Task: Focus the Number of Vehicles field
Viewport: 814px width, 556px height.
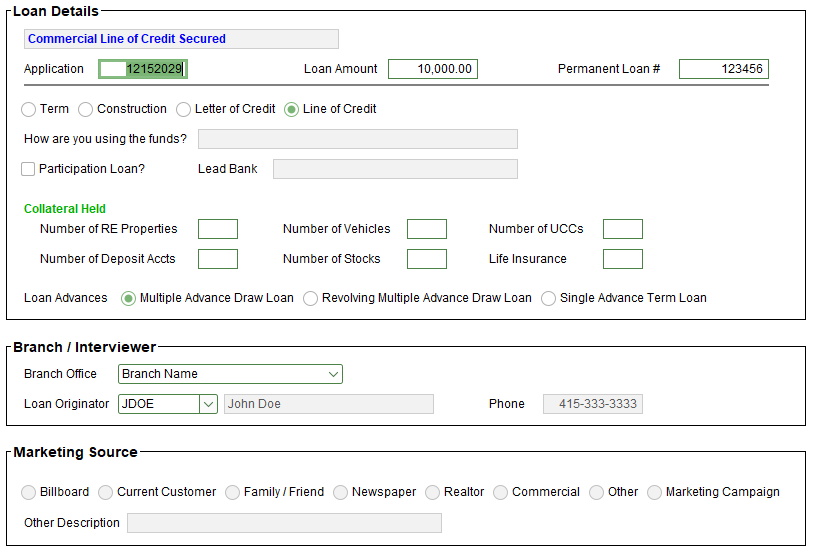Action: click(427, 229)
